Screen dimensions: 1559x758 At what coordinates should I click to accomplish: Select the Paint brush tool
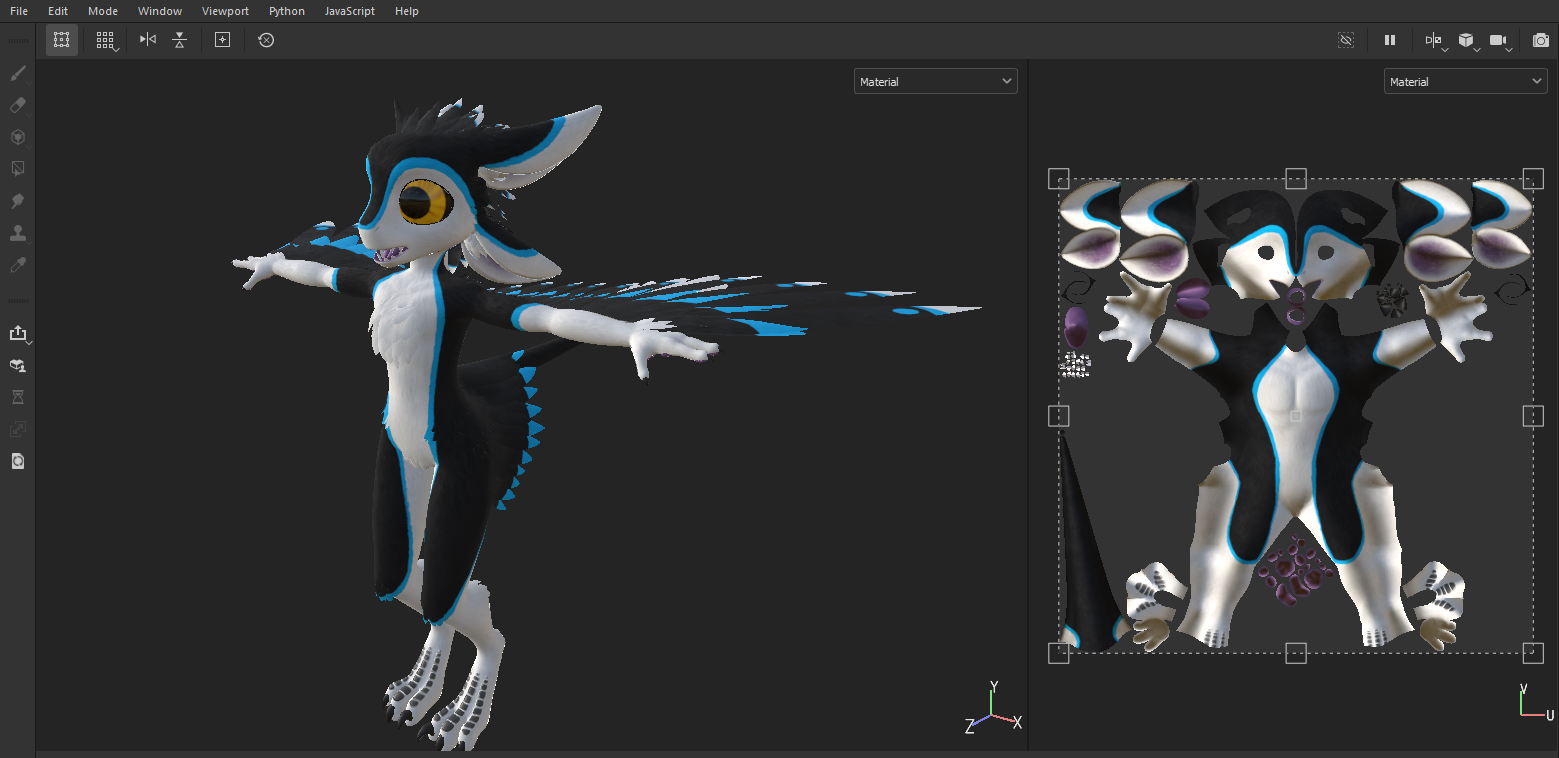(x=17, y=73)
